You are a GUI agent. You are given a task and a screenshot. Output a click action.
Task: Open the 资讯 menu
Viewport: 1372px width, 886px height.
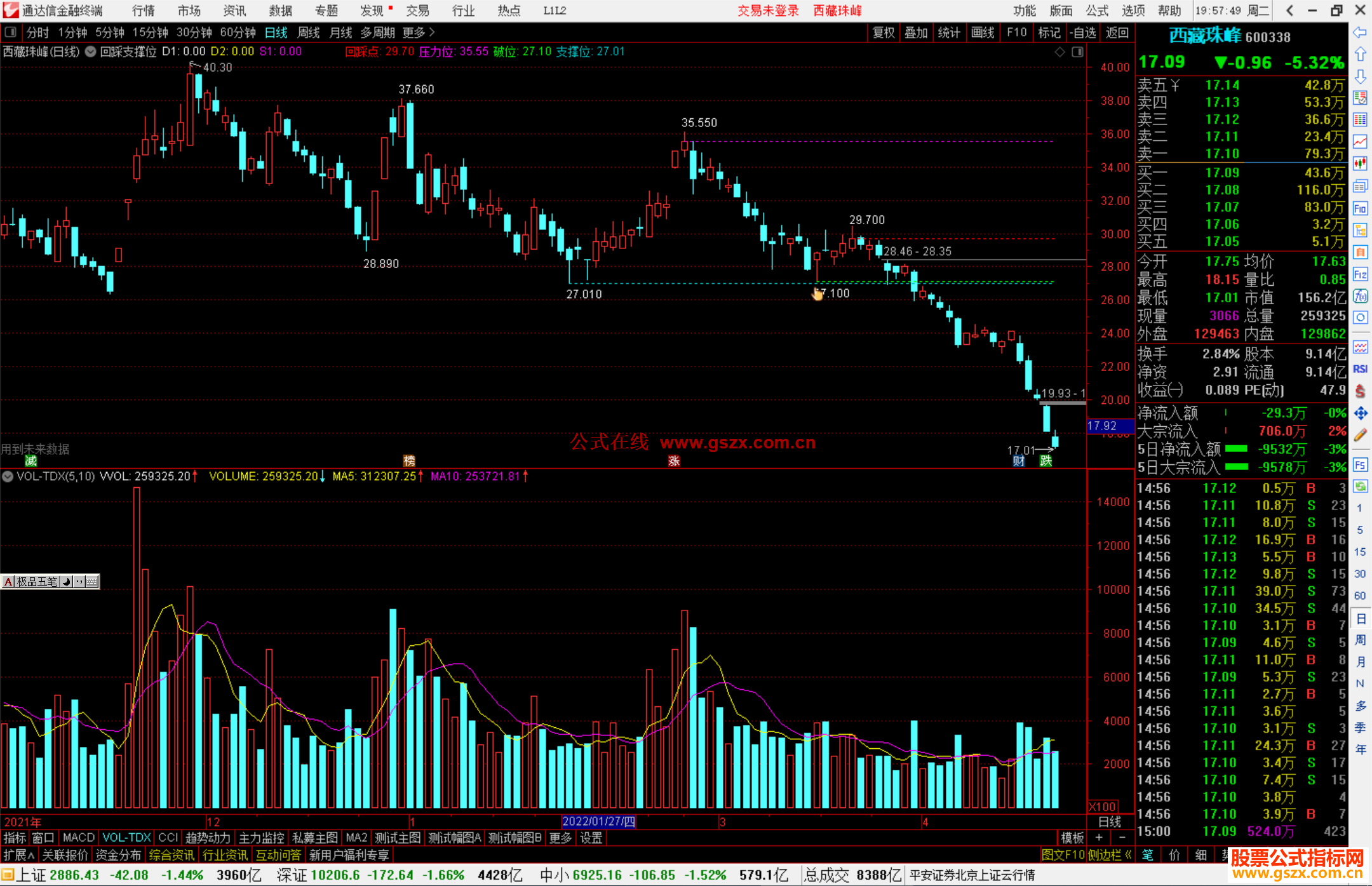coord(235,11)
